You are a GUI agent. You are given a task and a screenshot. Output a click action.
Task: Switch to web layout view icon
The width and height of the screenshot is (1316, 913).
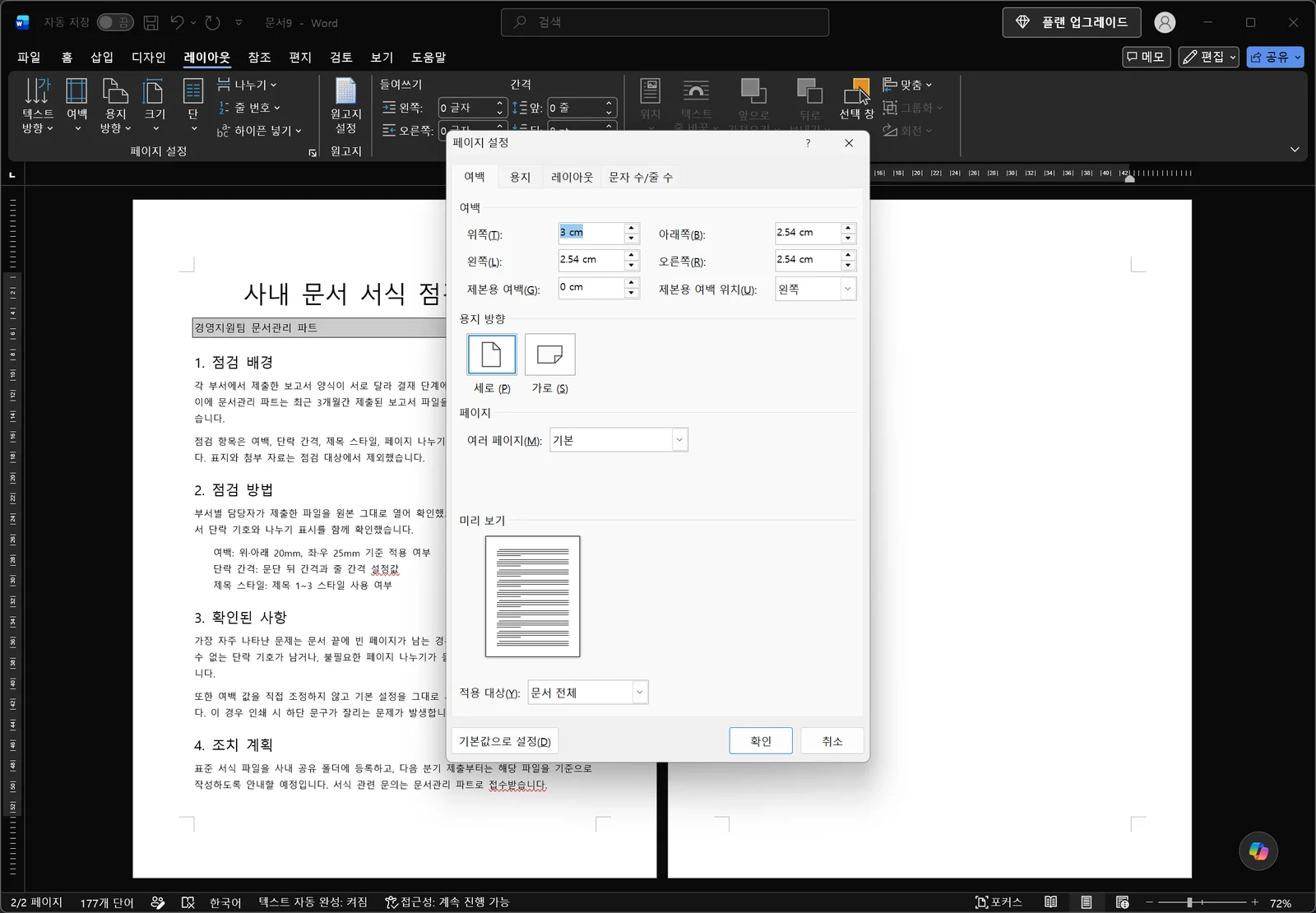[1123, 902]
